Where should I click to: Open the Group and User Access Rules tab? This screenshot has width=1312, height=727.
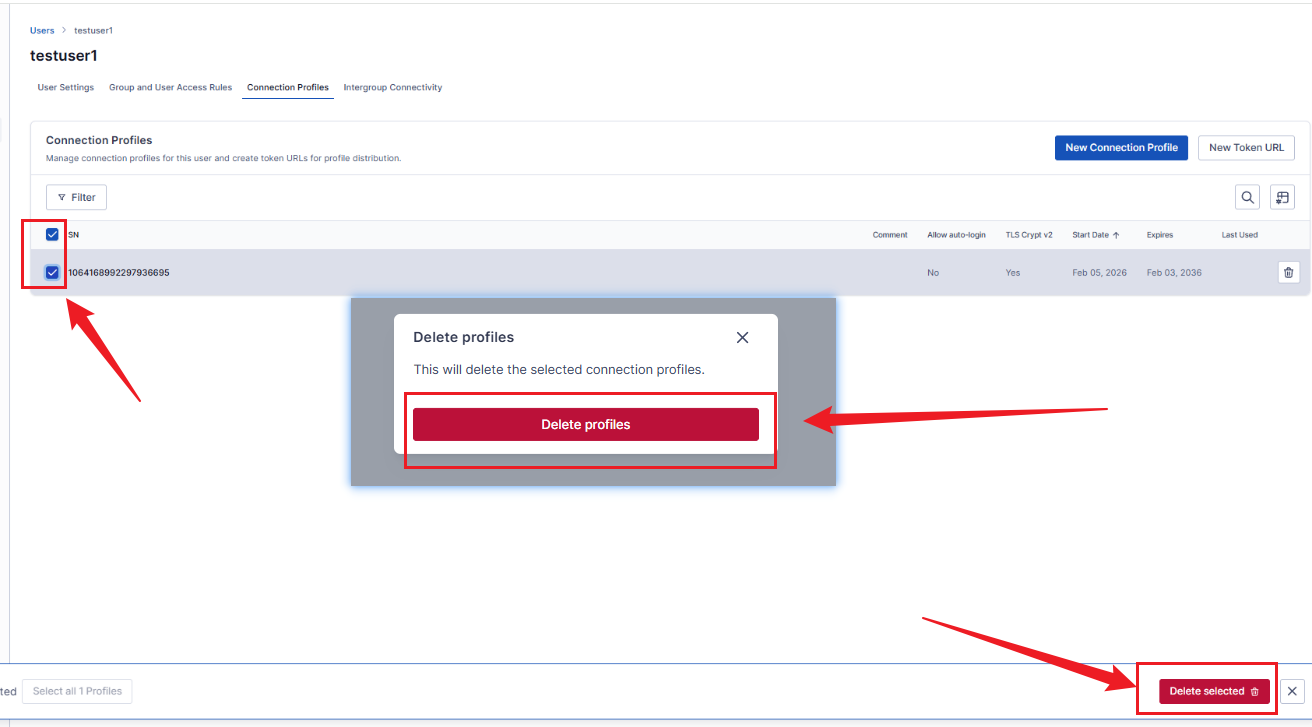click(170, 88)
